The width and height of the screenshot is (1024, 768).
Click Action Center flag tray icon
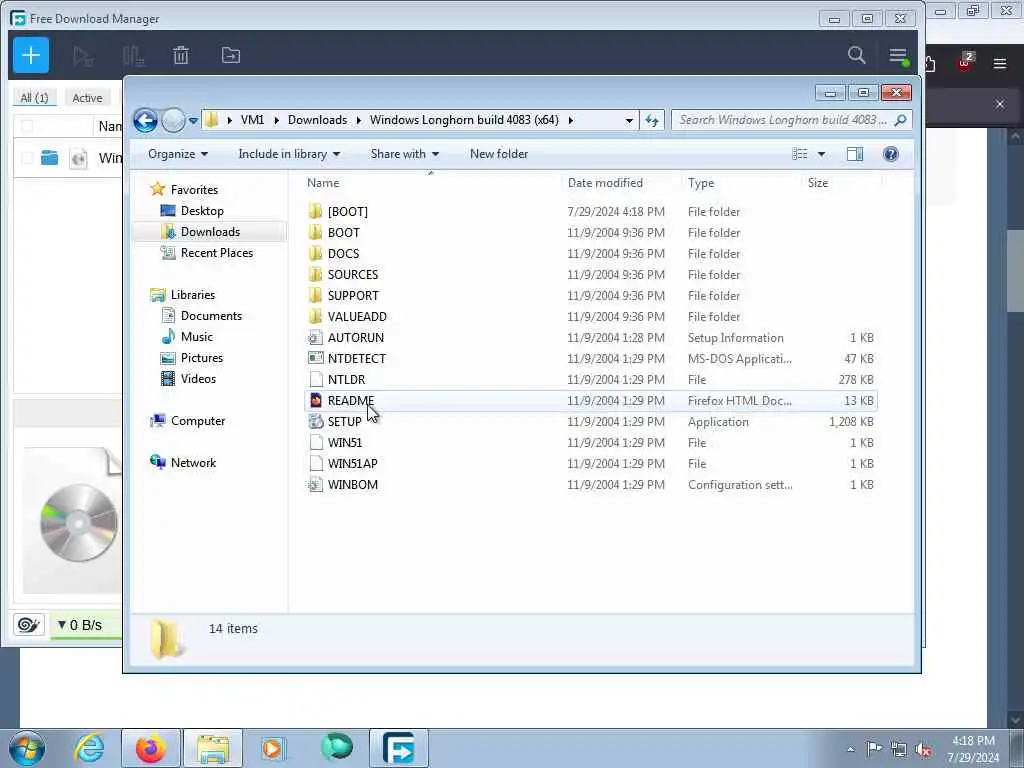coord(874,748)
